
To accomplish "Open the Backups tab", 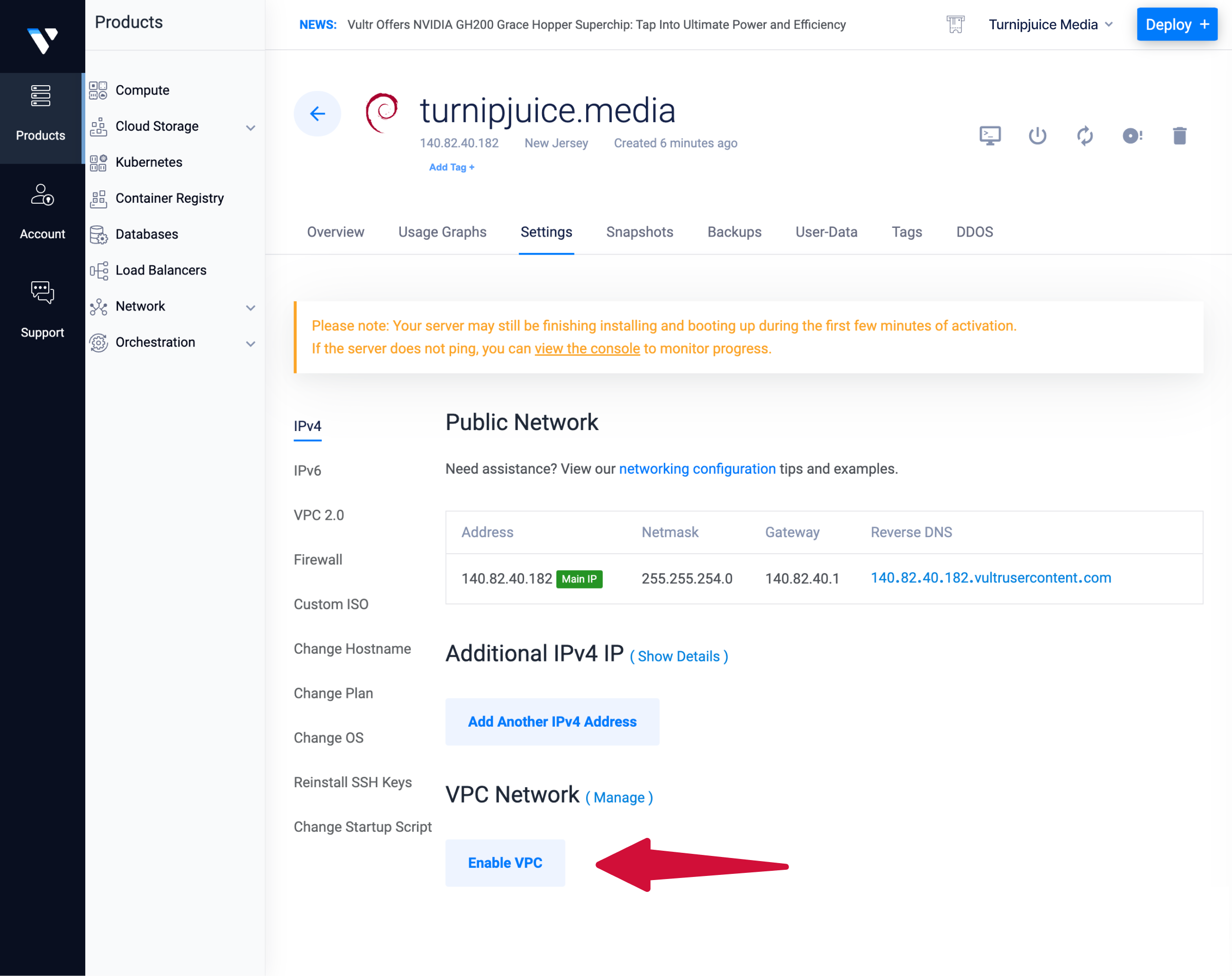I will pos(734,232).
